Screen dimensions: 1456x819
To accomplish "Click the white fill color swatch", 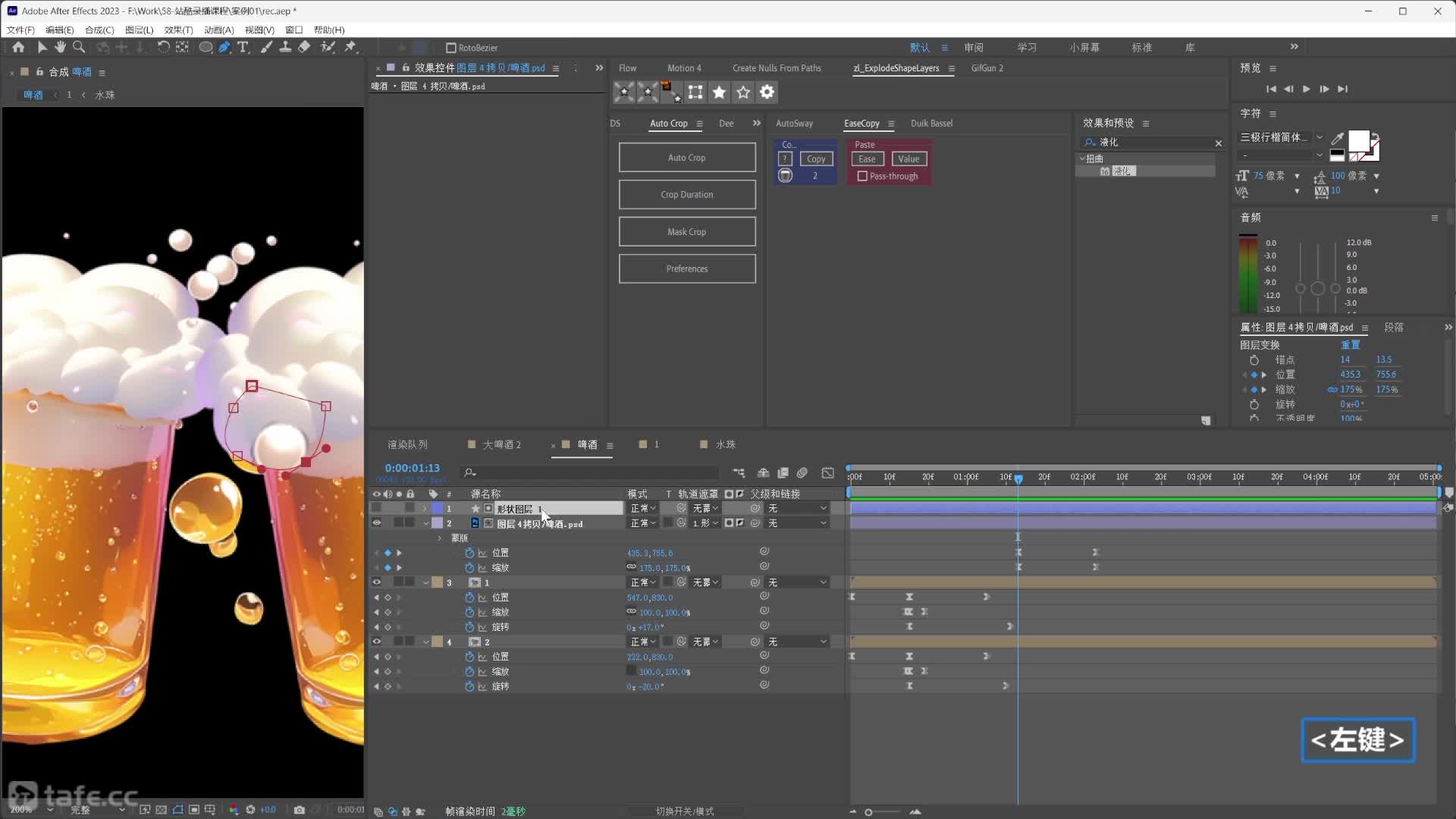I will [1358, 140].
